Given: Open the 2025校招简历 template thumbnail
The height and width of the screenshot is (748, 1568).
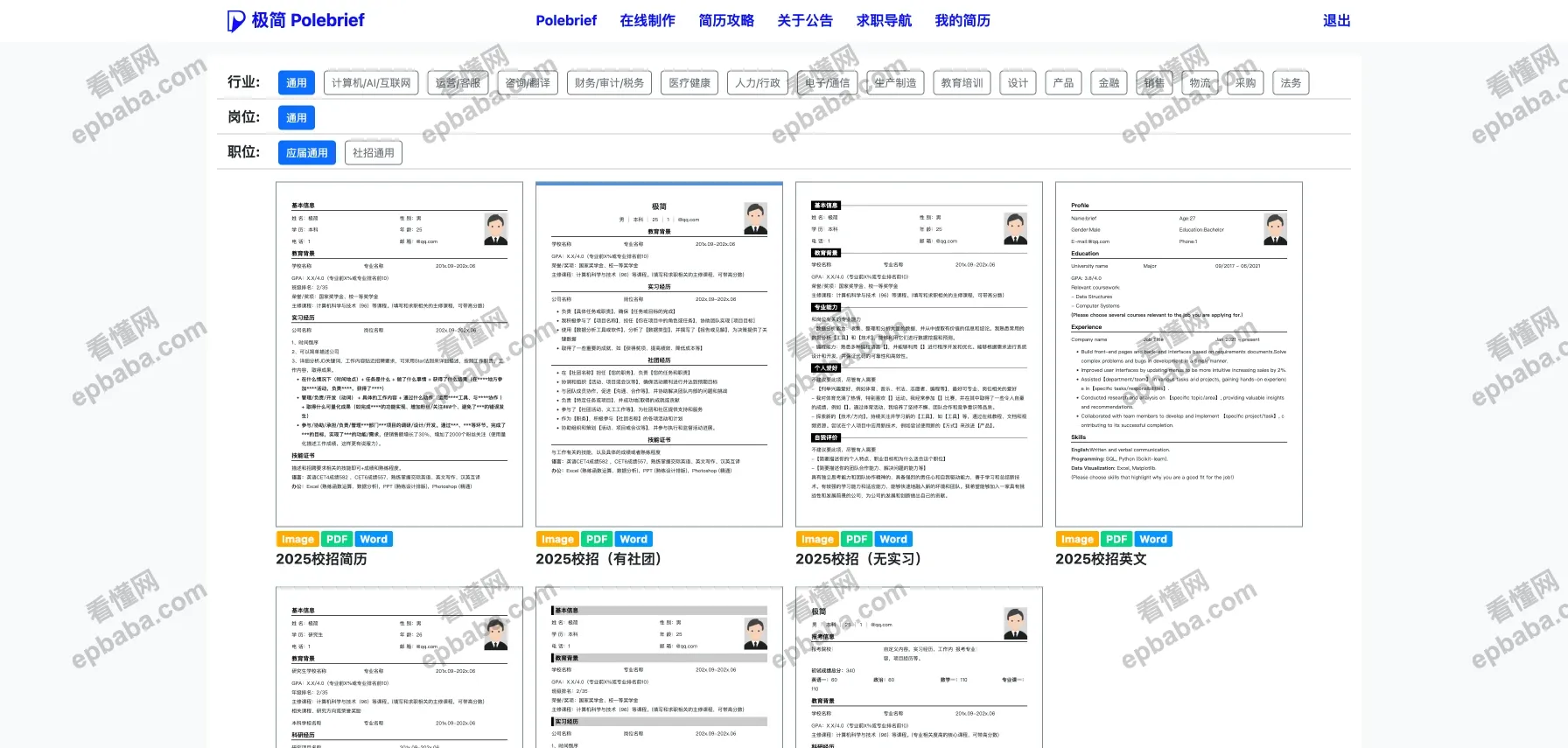Looking at the screenshot, I should coord(399,354).
